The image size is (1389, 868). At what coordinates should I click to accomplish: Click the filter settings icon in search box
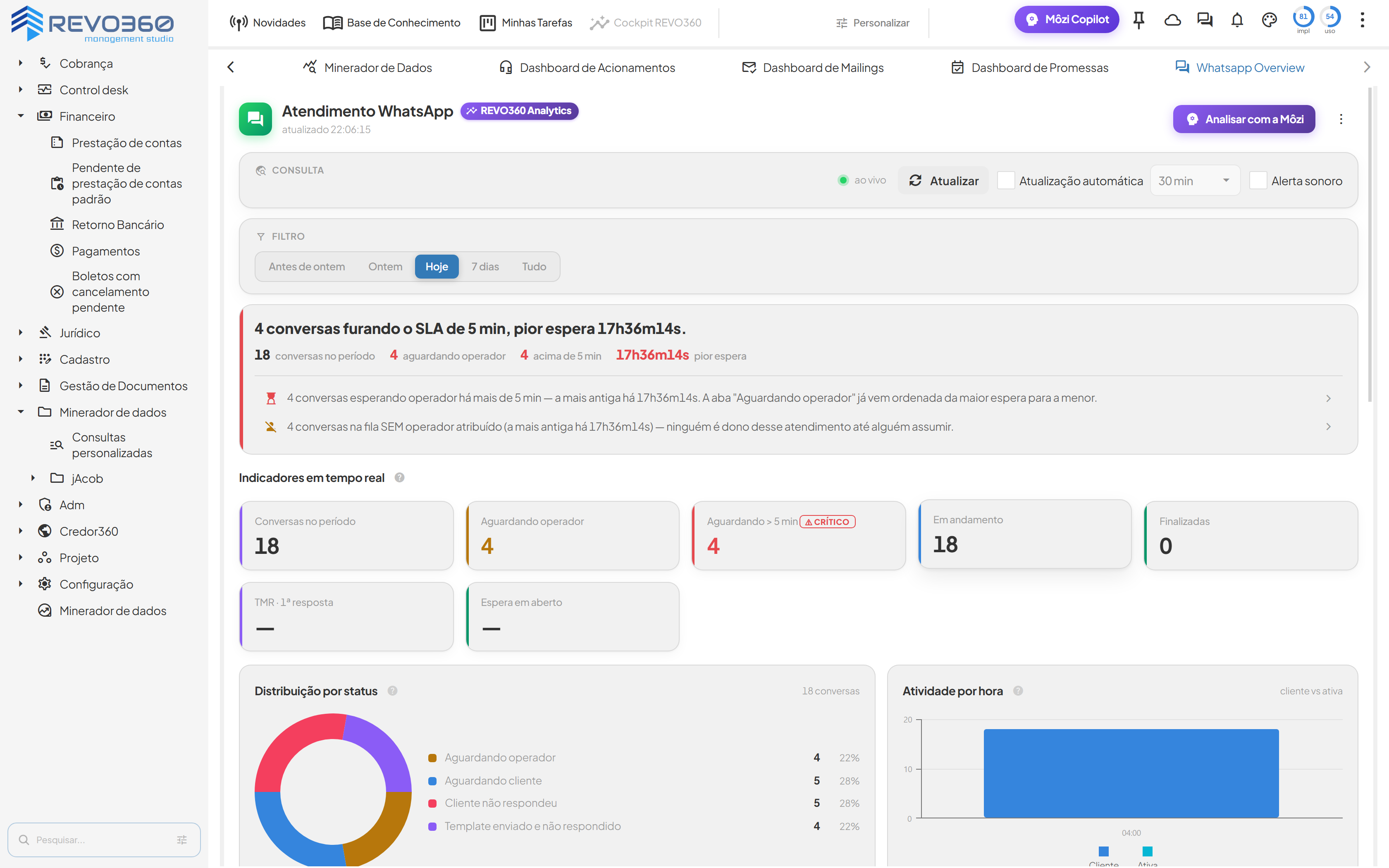pyautogui.click(x=182, y=839)
